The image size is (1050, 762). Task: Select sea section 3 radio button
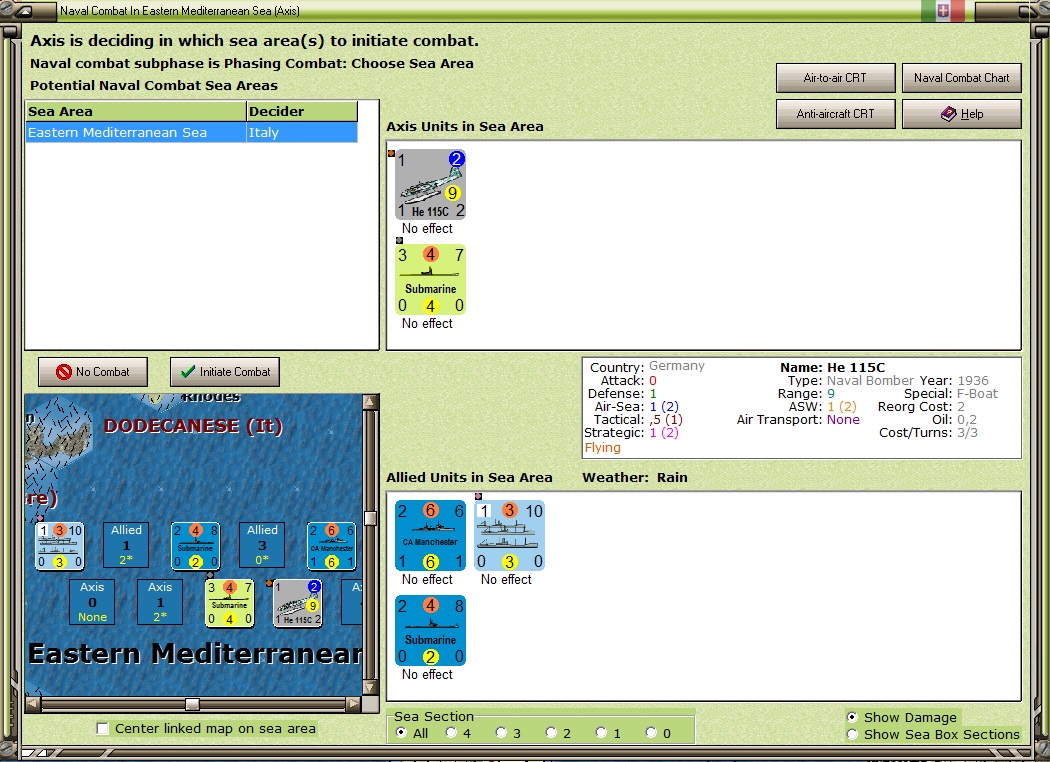click(501, 733)
